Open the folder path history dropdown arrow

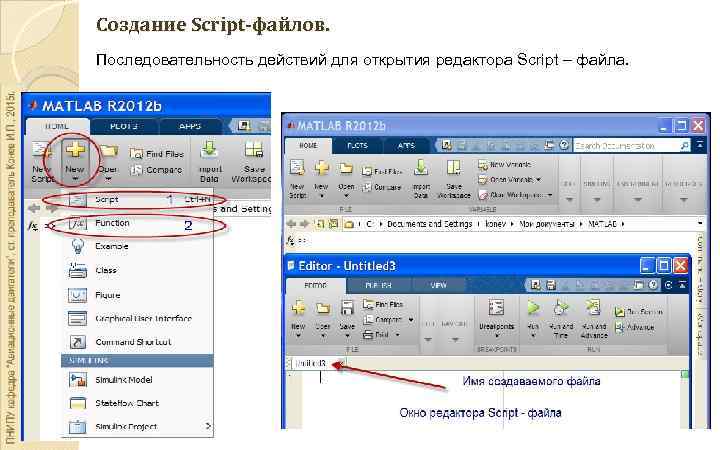[x=700, y=224]
